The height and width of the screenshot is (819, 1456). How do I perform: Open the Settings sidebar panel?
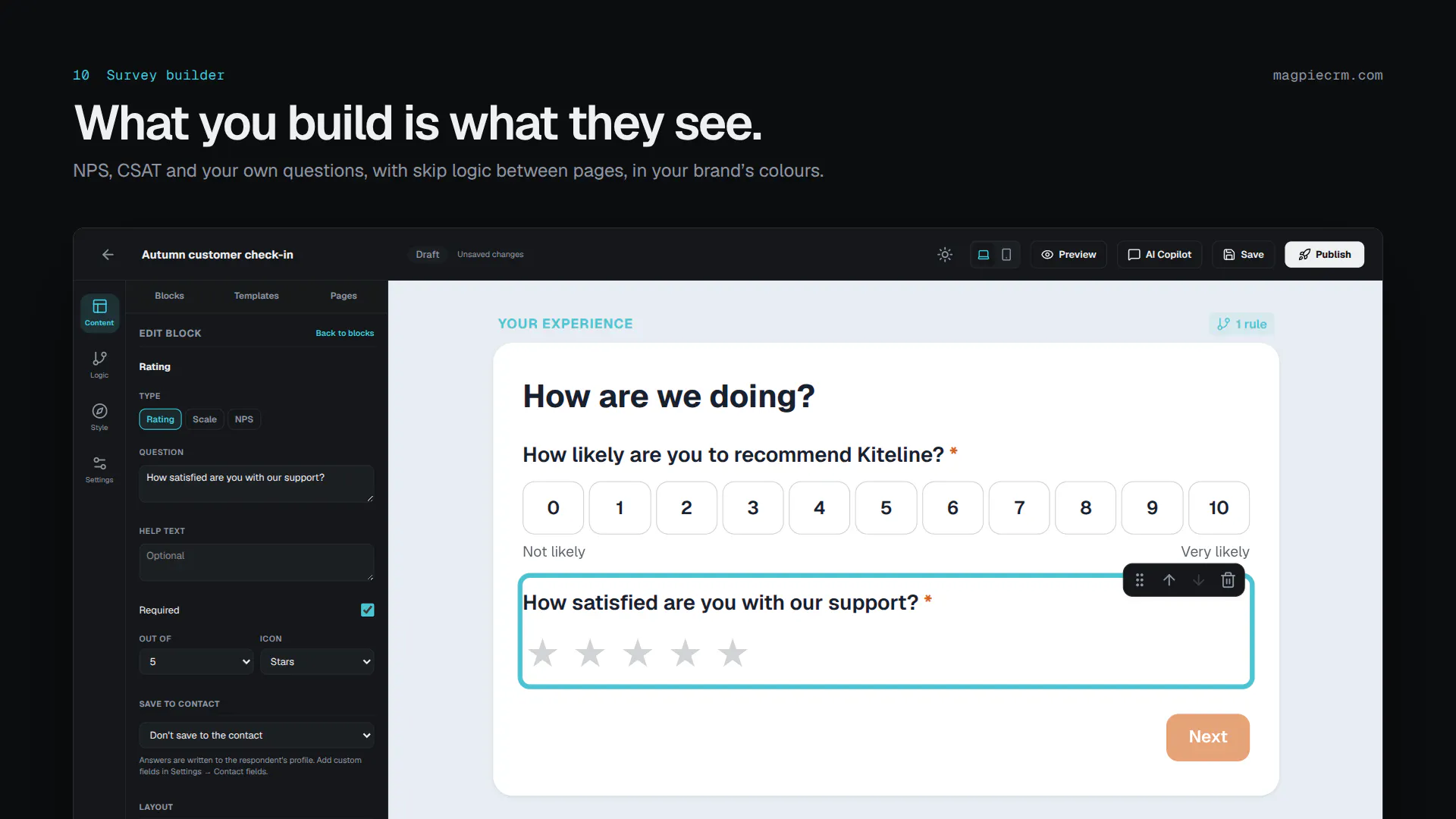(99, 469)
